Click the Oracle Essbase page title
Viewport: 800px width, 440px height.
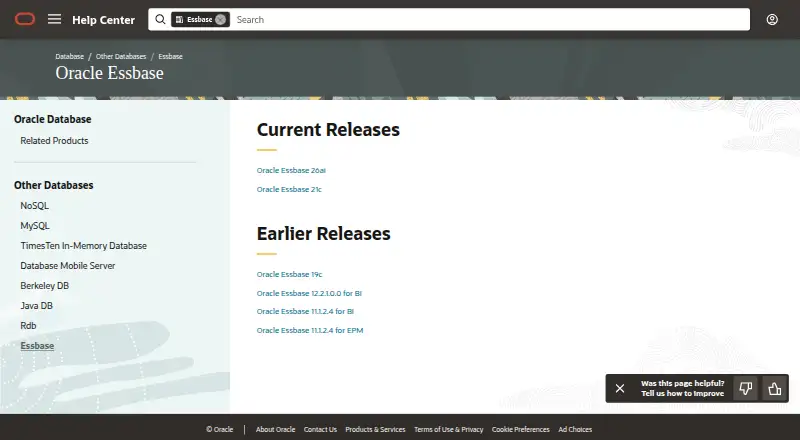110,73
